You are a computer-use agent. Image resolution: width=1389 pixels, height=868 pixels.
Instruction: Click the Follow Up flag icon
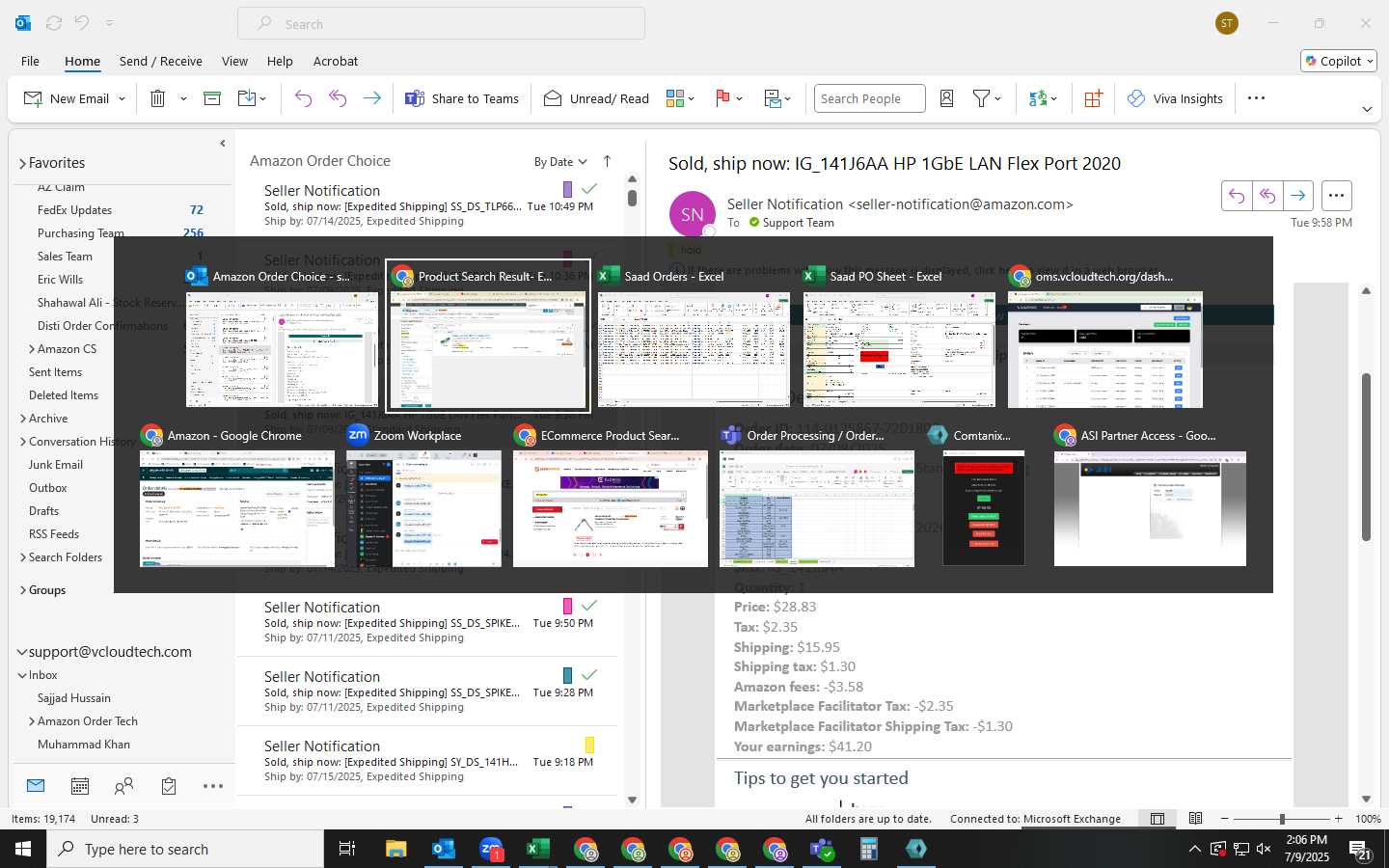(722, 98)
